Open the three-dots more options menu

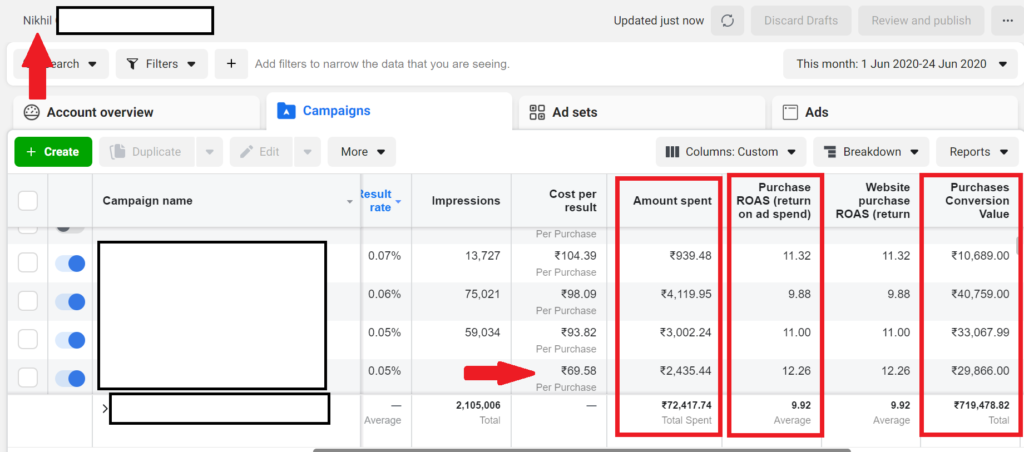[1005, 21]
